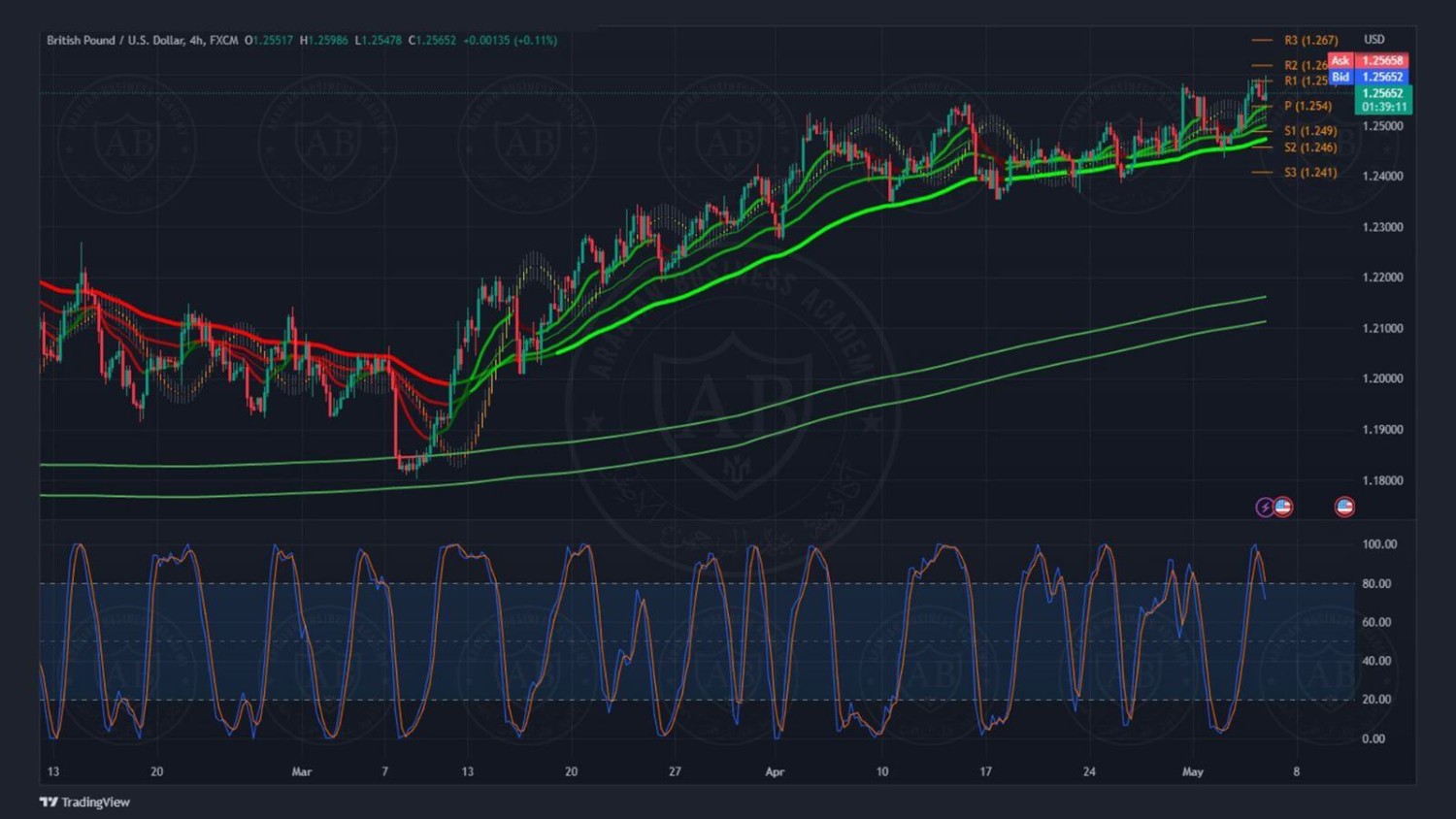
Task: Click the FXCM exchange label
Action: click(223, 40)
